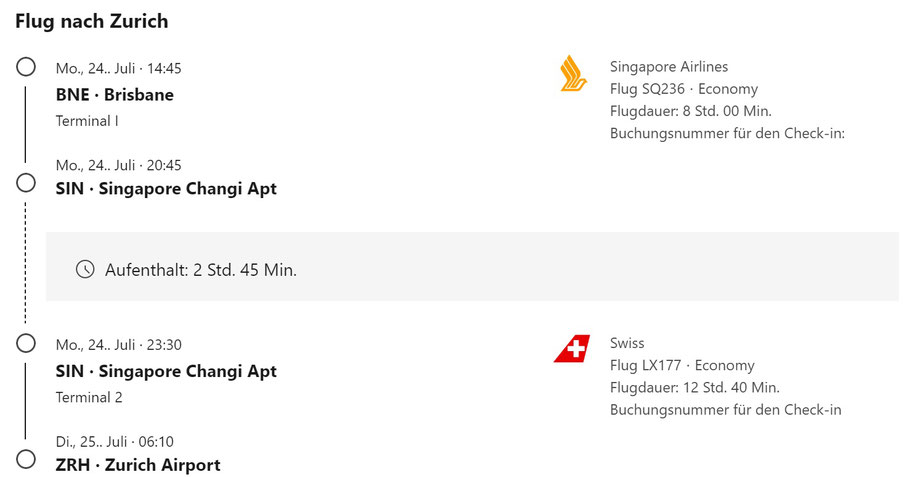Click the ZRH · Zurich Airport name

tap(138, 465)
